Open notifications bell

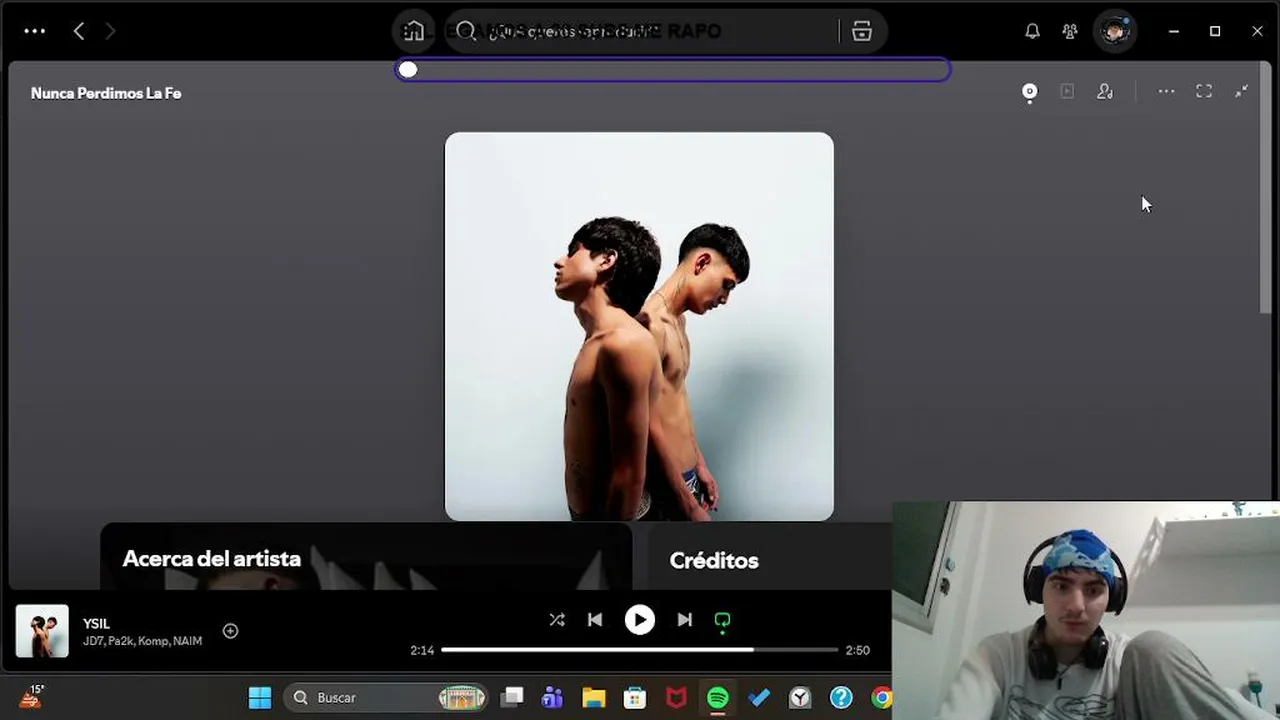pos(1032,31)
